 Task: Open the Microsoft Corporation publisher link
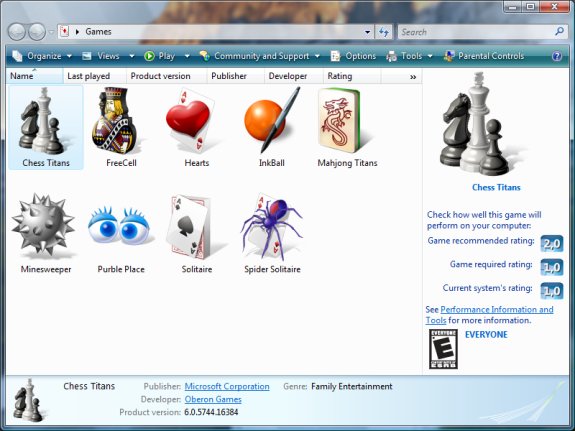pos(227,386)
